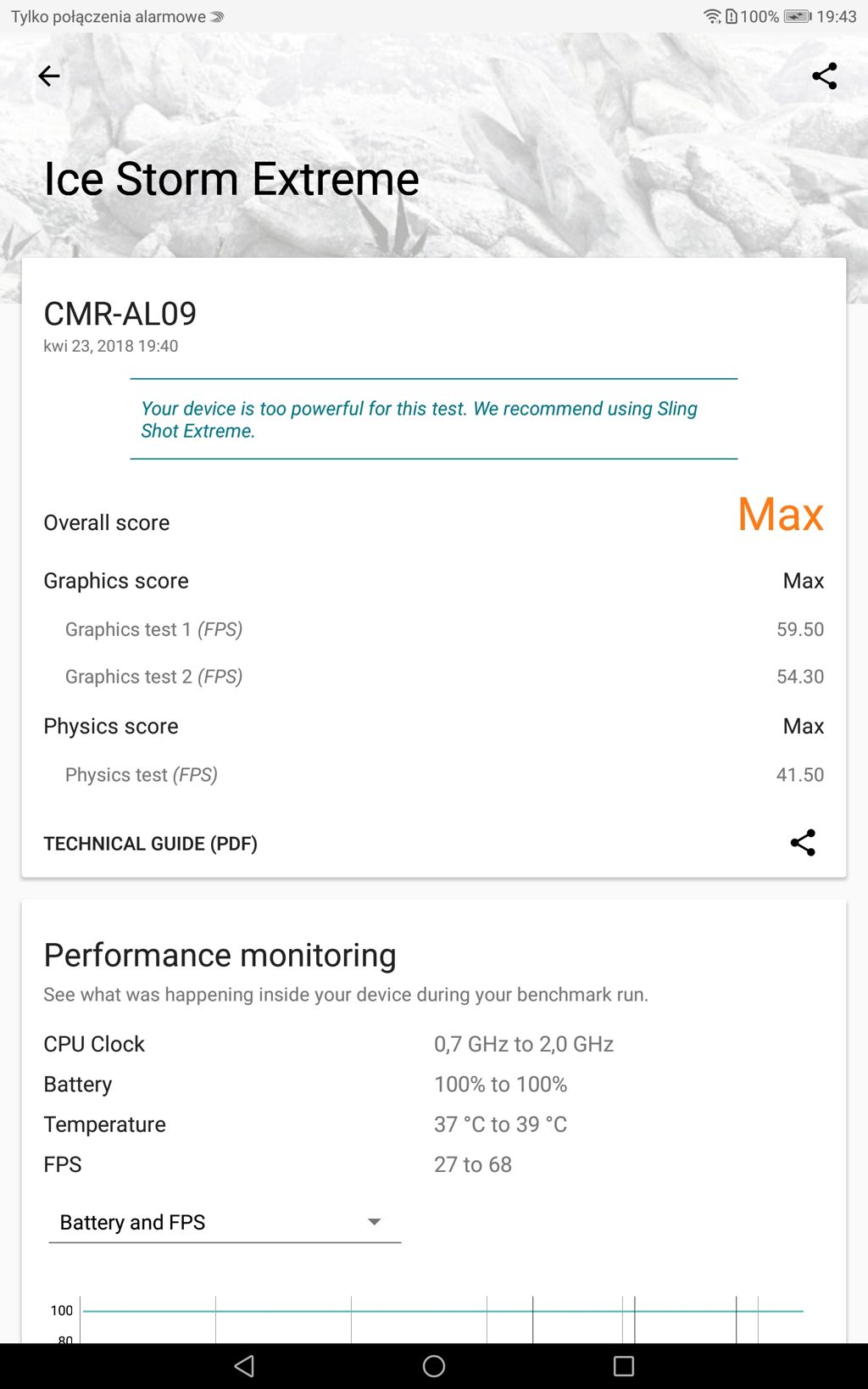Tap the orange Max overall score
The height and width of the screenshot is (1389, 868).
780,515
